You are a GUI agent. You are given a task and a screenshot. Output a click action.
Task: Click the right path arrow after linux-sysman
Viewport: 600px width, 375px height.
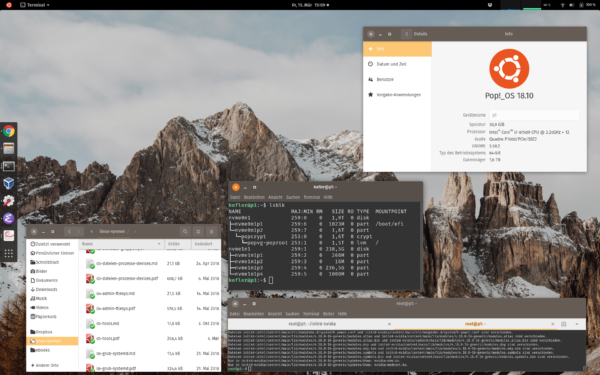coord(135,232)
